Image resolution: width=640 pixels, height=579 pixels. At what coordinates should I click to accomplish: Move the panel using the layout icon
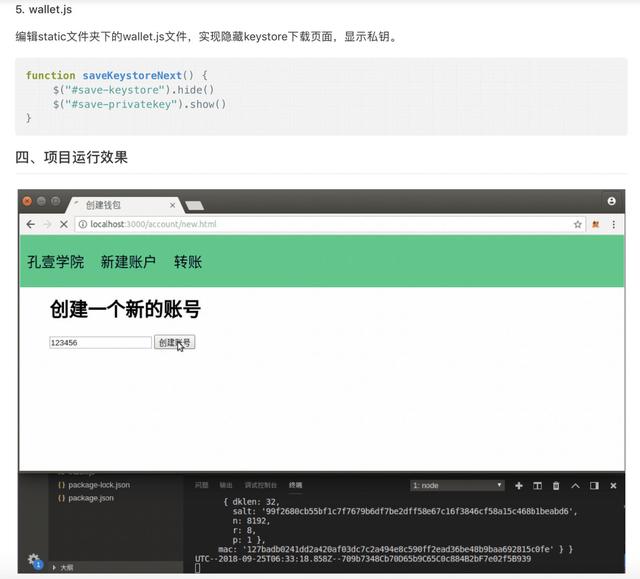click(594, 486)
